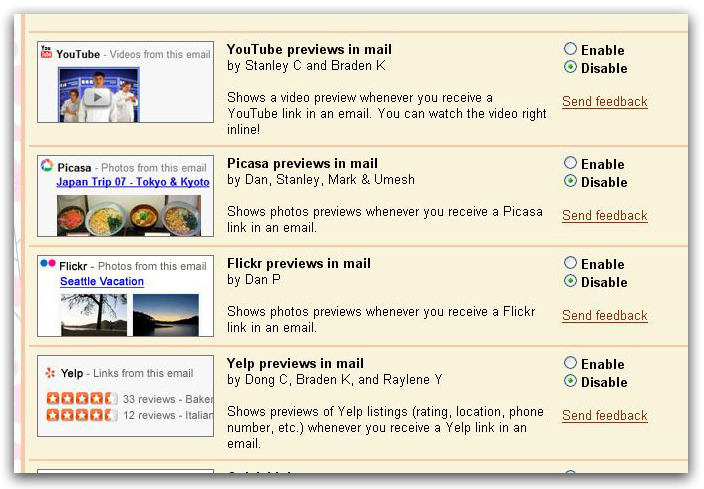
Task: Open Send feedback link for Yelp previews
Action: coord(604,416)
